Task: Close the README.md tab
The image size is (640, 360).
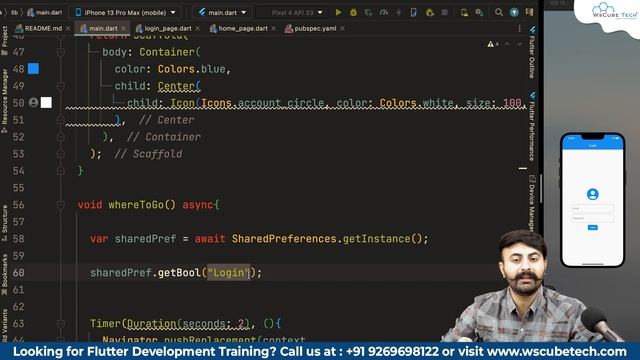Action: tap(68, 28)
